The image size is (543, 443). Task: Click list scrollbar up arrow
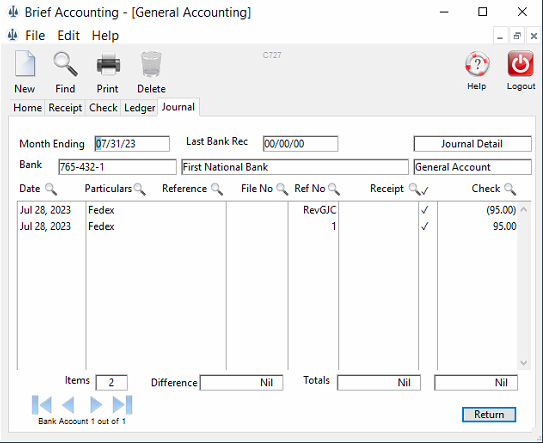pyautogui.click(x=524, y=209)
